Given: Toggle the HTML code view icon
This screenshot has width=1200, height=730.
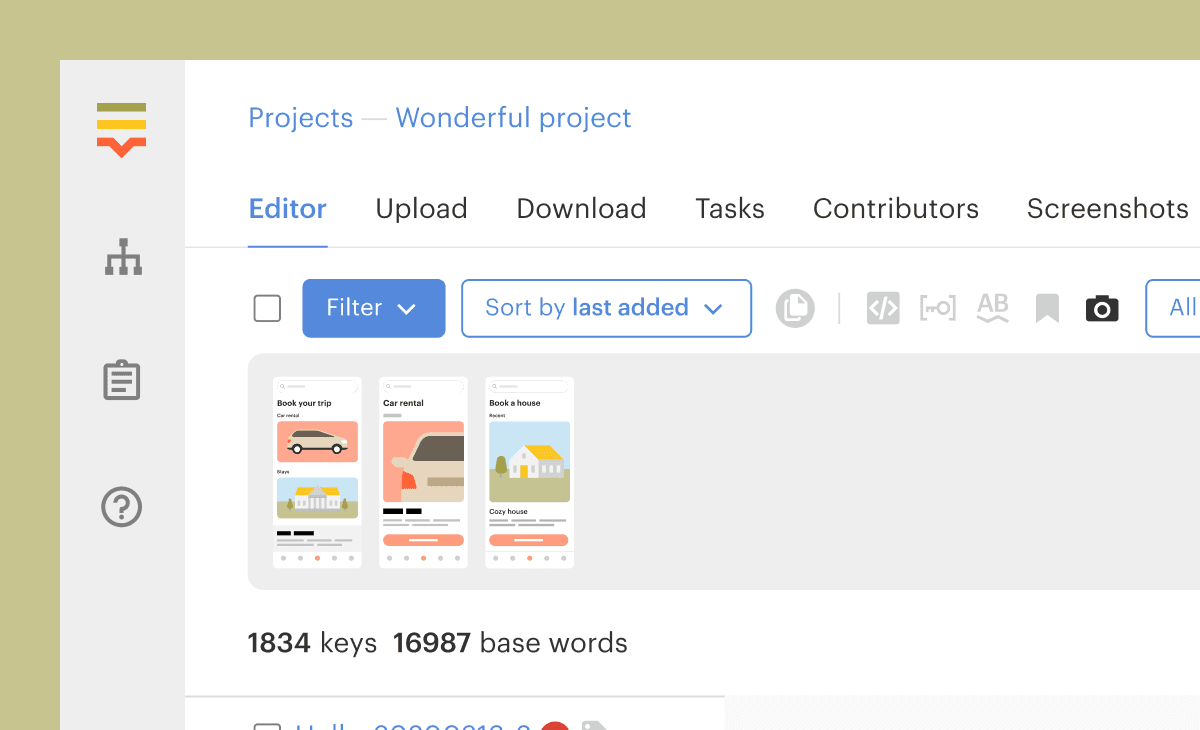Looking at the screenshot, I should click(x=883, y=308).
